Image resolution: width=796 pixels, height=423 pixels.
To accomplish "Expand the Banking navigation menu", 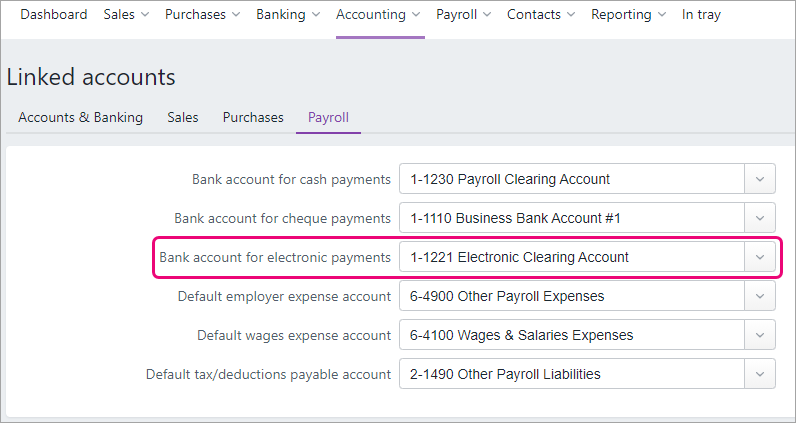I will pyautogui.click(x=288, y=15).
